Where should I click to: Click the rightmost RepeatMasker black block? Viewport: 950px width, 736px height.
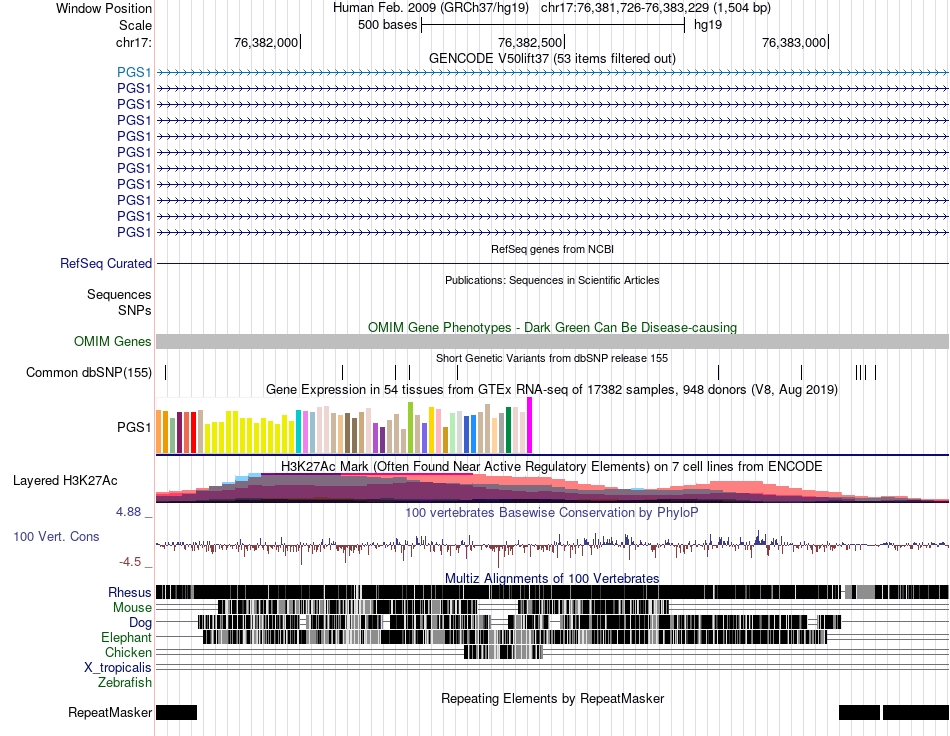click(x=915, y=712)
